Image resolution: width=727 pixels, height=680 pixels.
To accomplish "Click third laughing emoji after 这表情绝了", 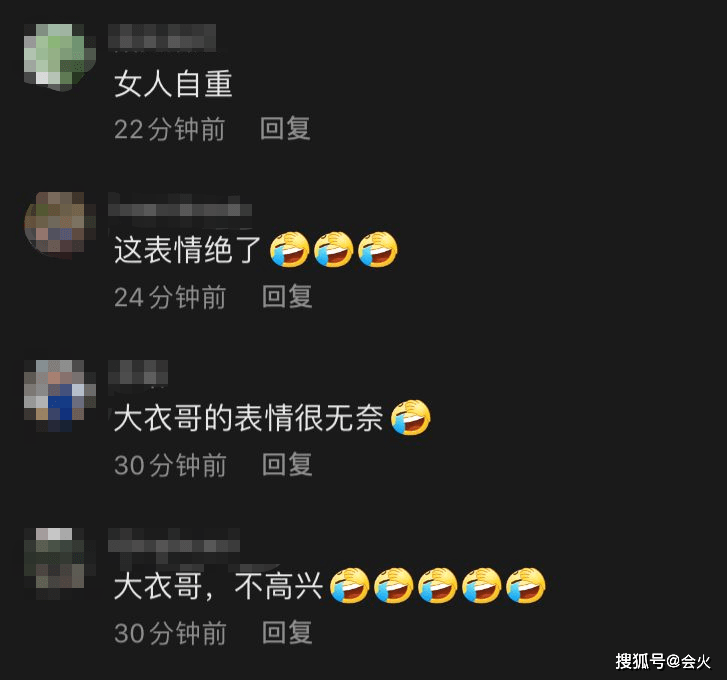I will tap(378, 249).
